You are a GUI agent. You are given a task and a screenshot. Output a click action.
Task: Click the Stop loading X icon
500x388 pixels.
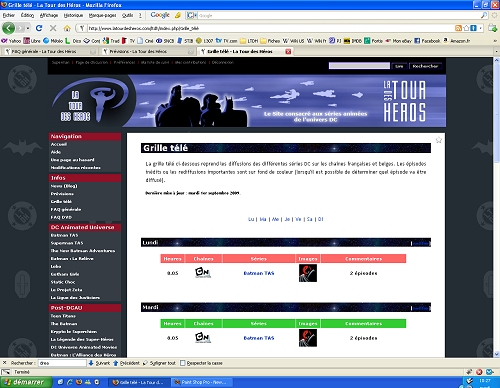coord(53,28)
